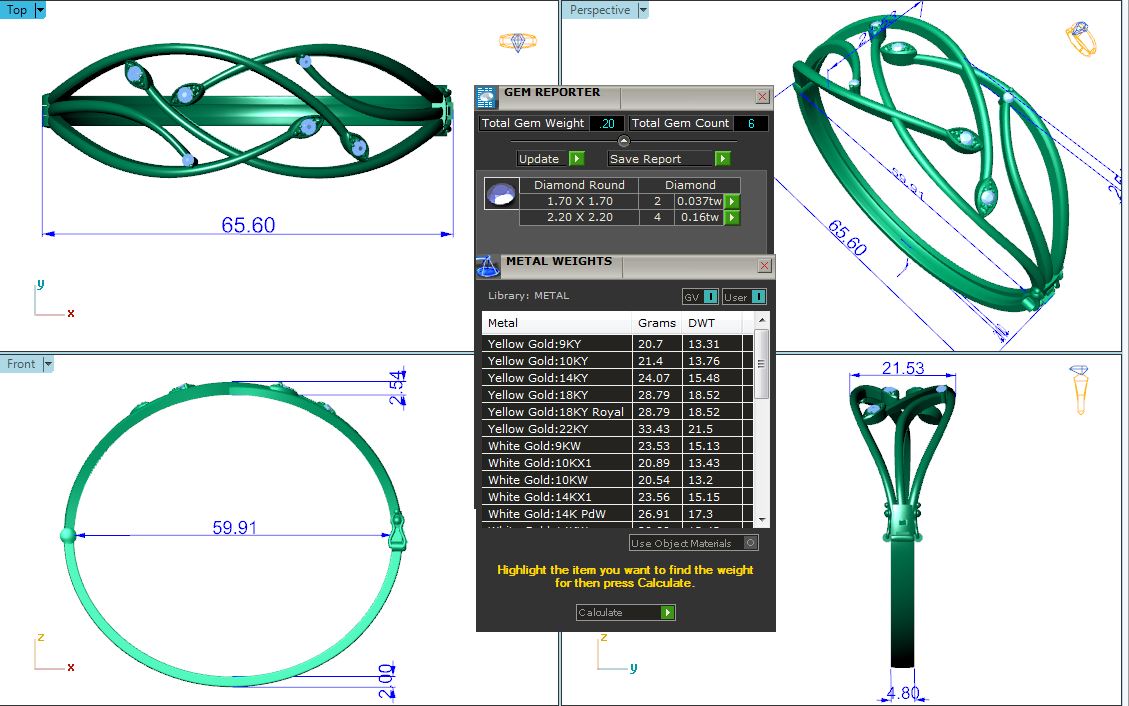Click the Metal Weights scale icon
The image size is (1129, 706).
[487, 266]
